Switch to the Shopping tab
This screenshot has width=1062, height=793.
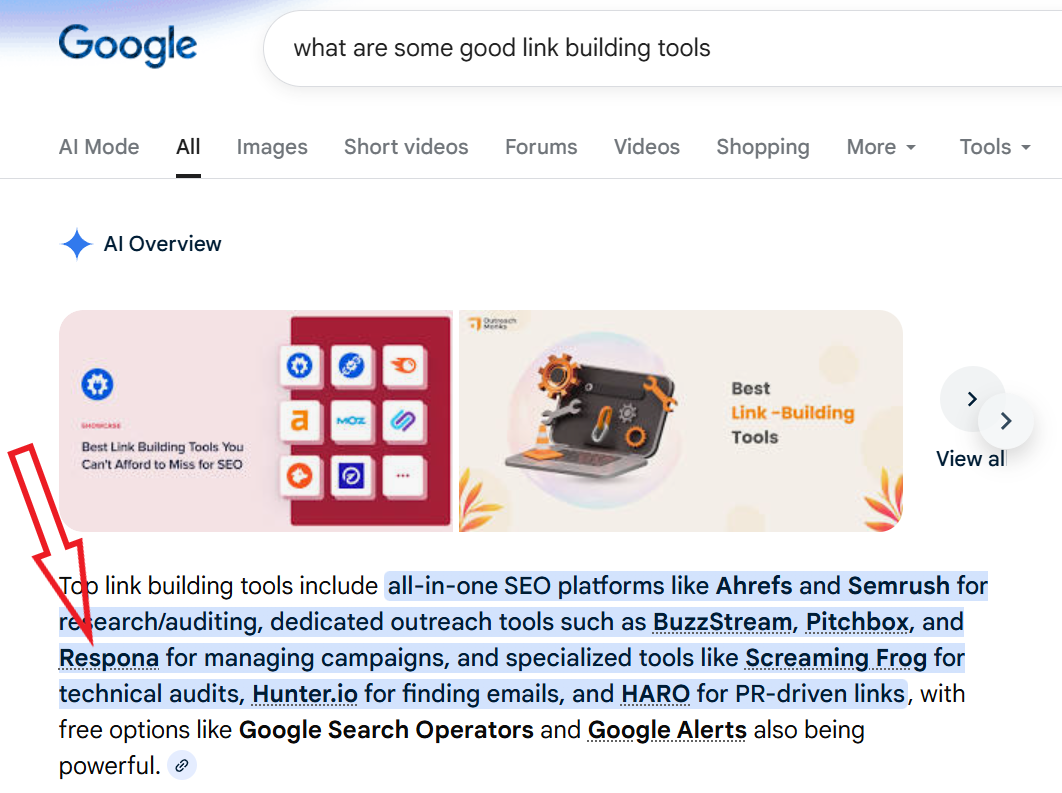(x=762, y=147)
